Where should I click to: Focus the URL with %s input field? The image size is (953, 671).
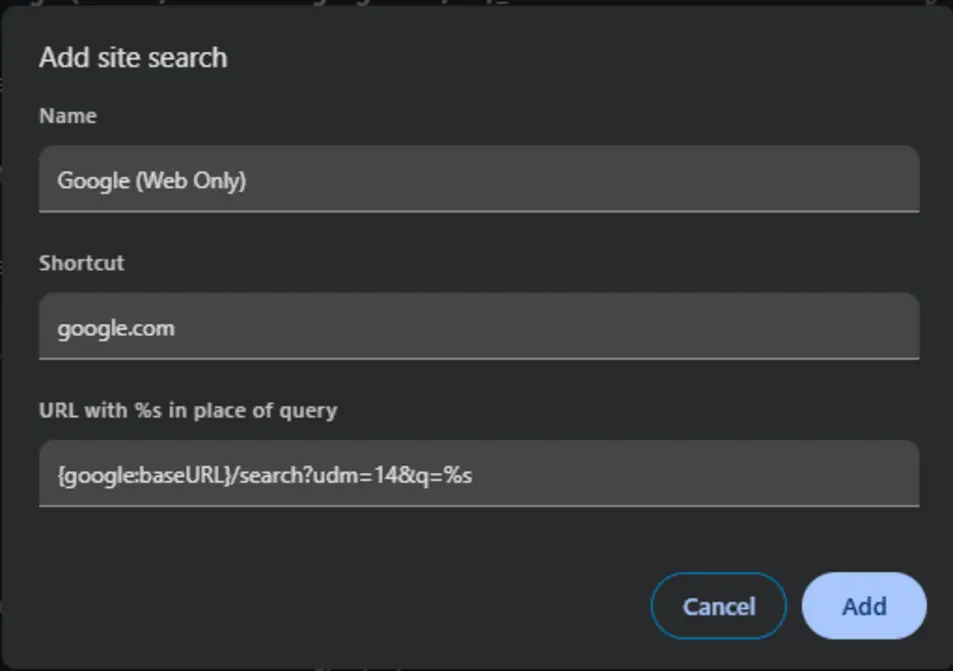(x=478, y=473)
